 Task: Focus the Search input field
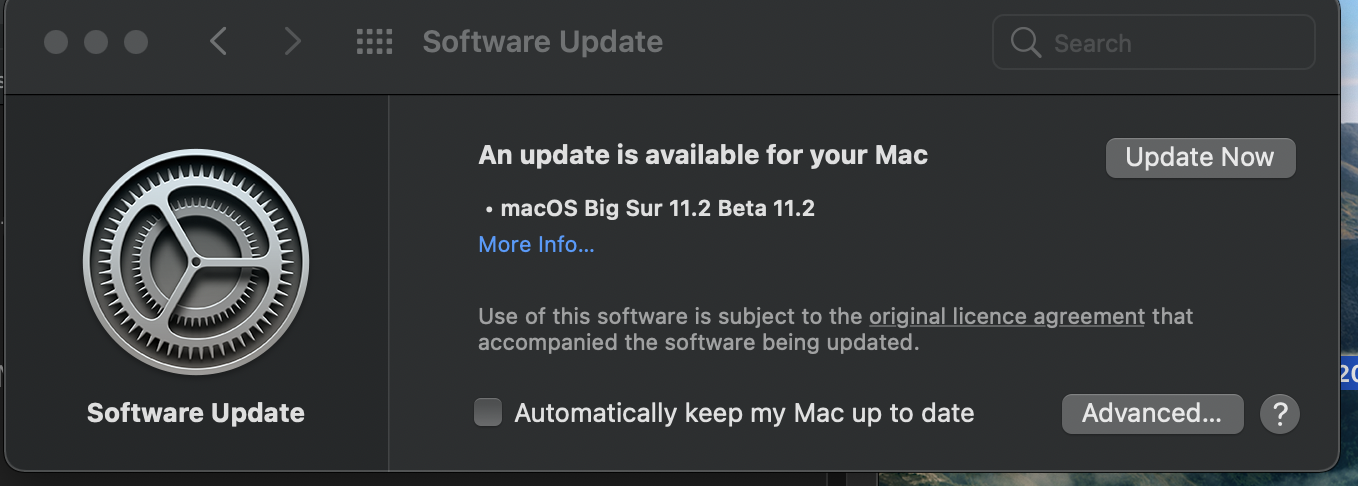(1170, 43)
